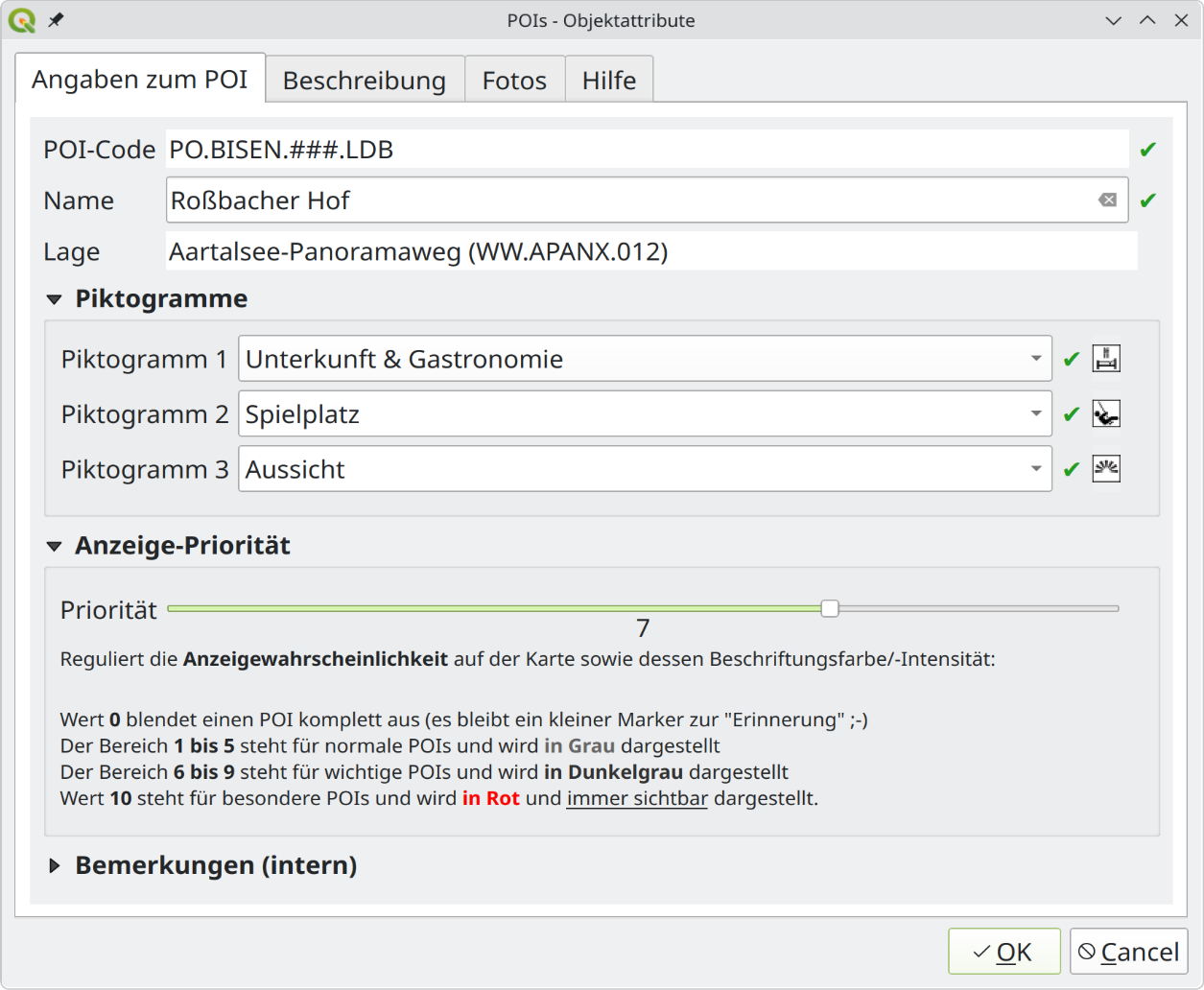Click the bold 'Anzeigewahrscheinlichkeit' text
This screenshot has height=990, width=1204.
coord(316,659)
